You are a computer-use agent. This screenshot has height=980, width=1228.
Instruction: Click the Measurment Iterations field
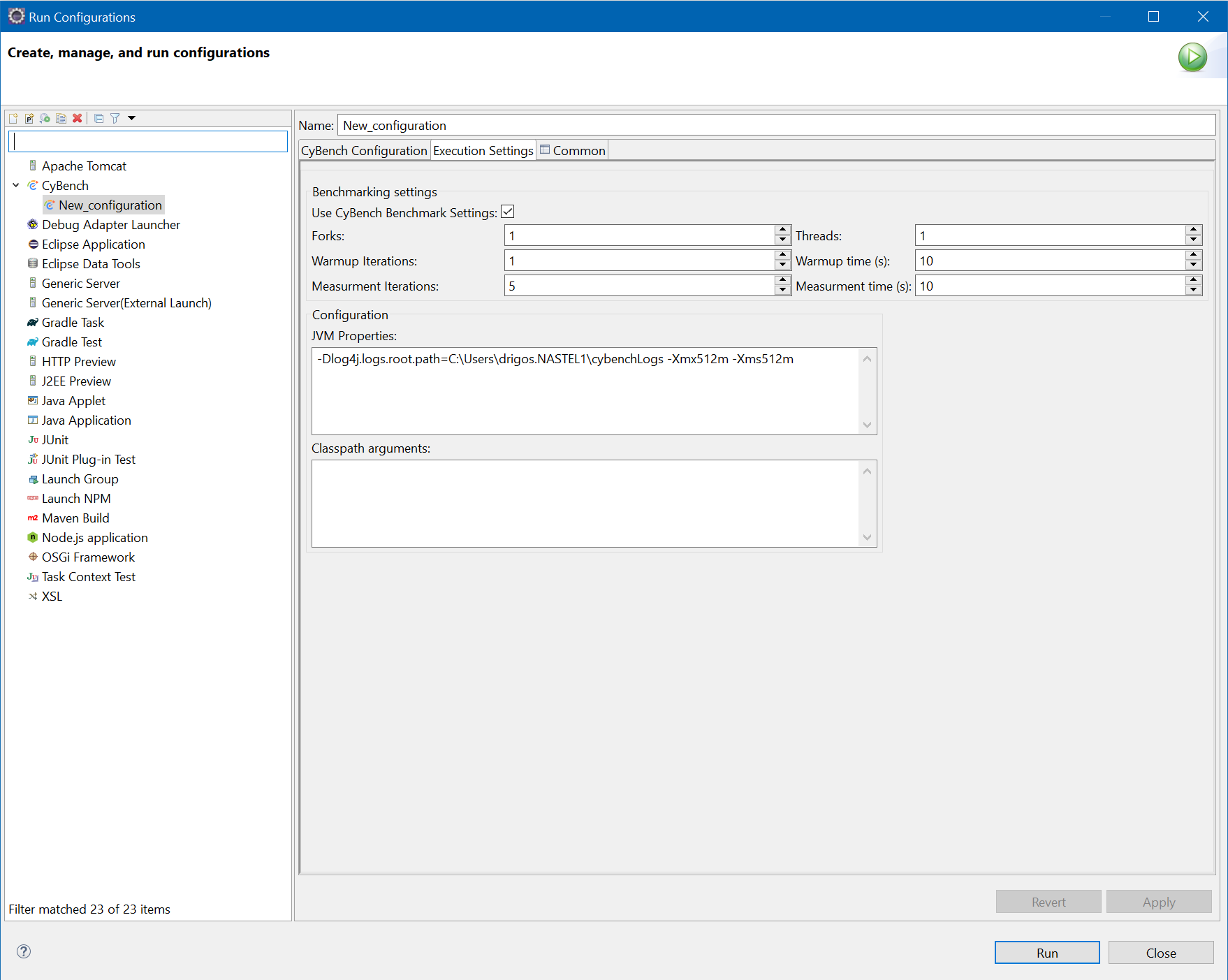[x=639, y=286]
